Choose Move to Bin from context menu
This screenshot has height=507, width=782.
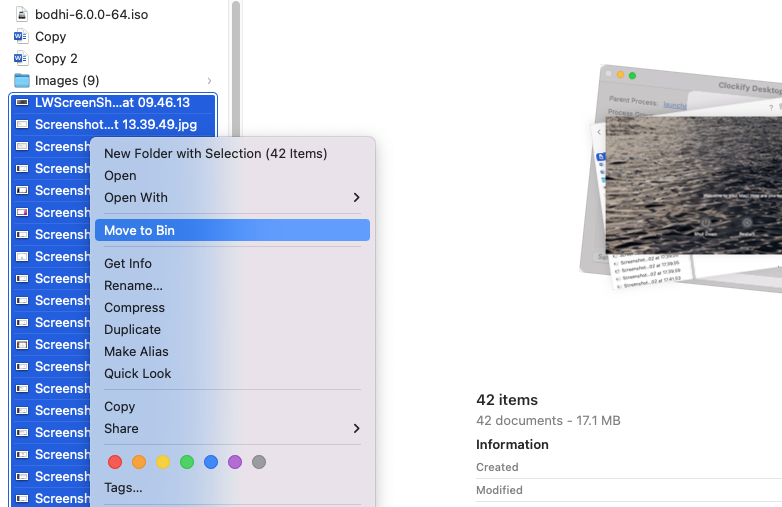click(x=232, y=230)
